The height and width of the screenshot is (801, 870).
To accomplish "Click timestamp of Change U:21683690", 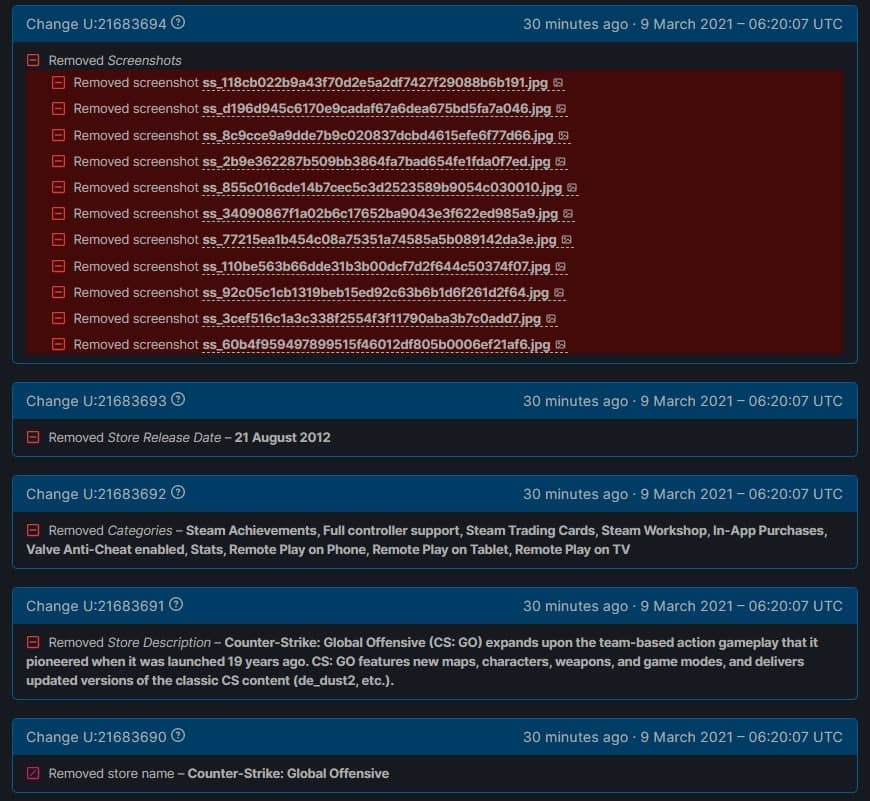I will (682, 737).
